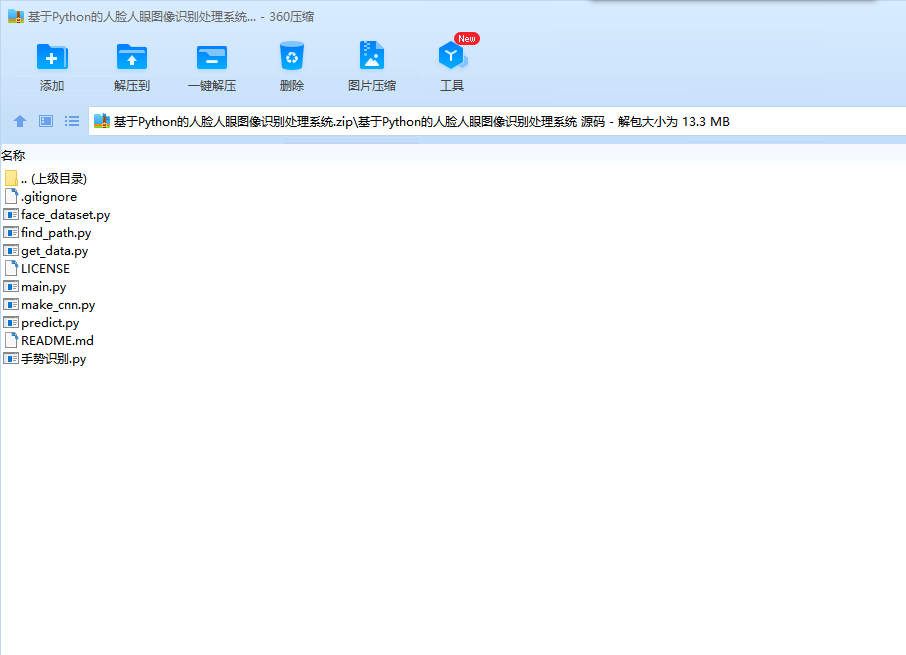Select the .gitignore file name
This screenshot has height=655, width=906.
(x=49, y=197)
